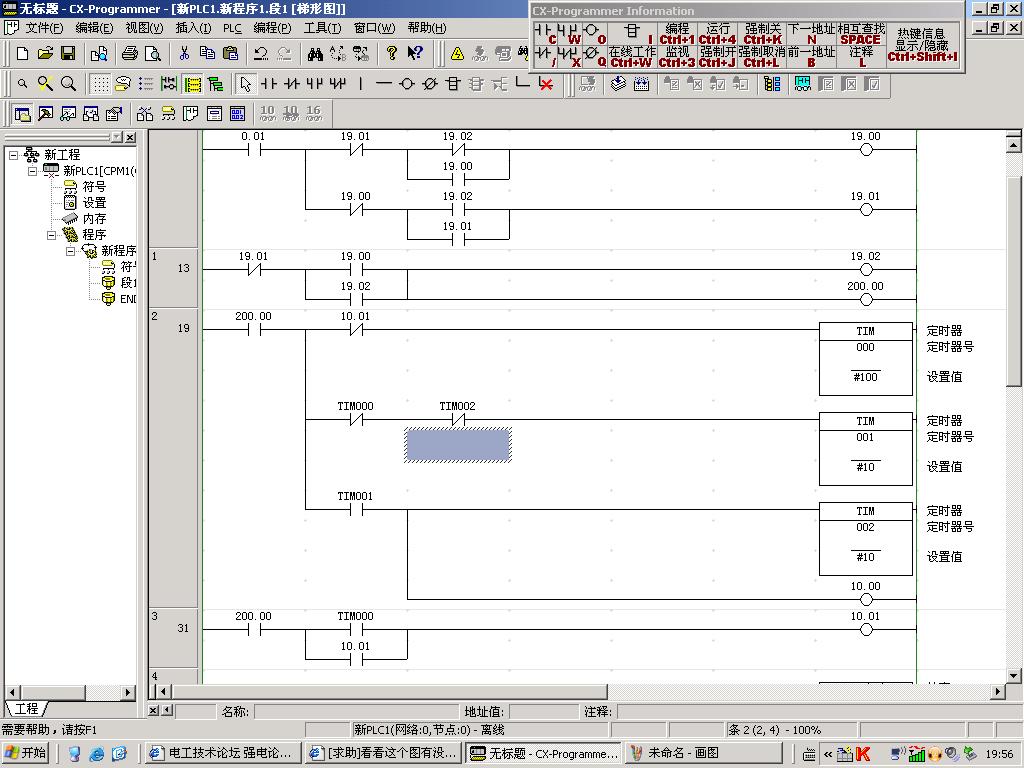
Task: Switch to the 工程 workspace tab
Action: (x=26, y=709)
